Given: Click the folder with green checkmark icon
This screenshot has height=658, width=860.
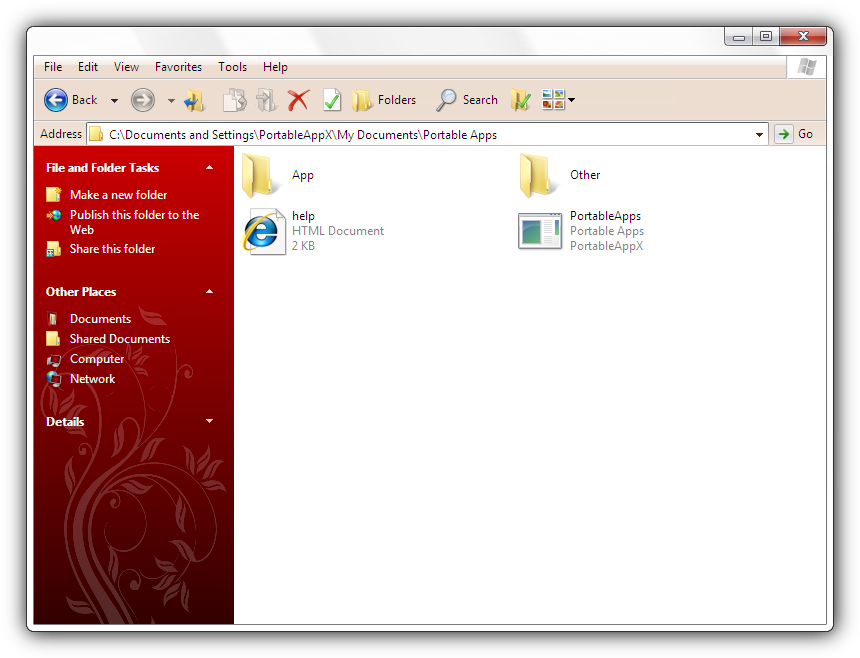Looking at the screenshot, I should coord(520,100).
